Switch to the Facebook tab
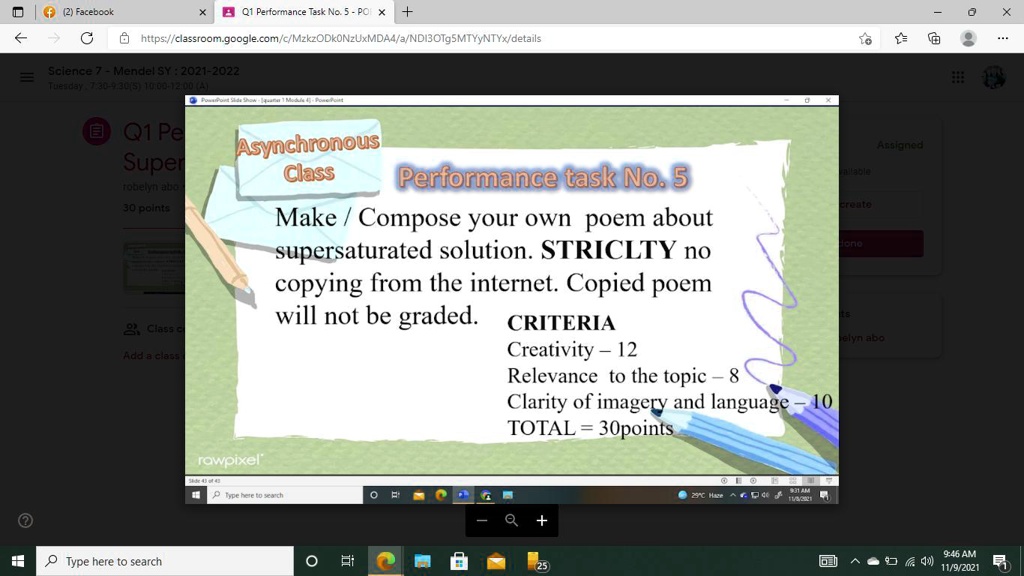Viewport: 1024px width, 576px height. point(125,12)
